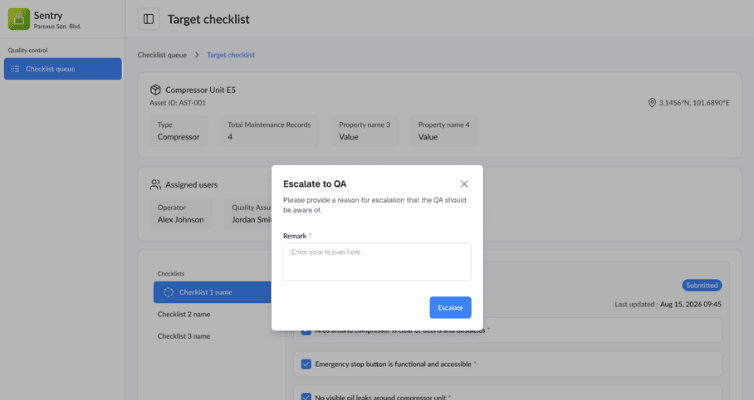Open Checklist queue in sidebar
This screenshot has width=754, height=400.
(x=63, y=69)
